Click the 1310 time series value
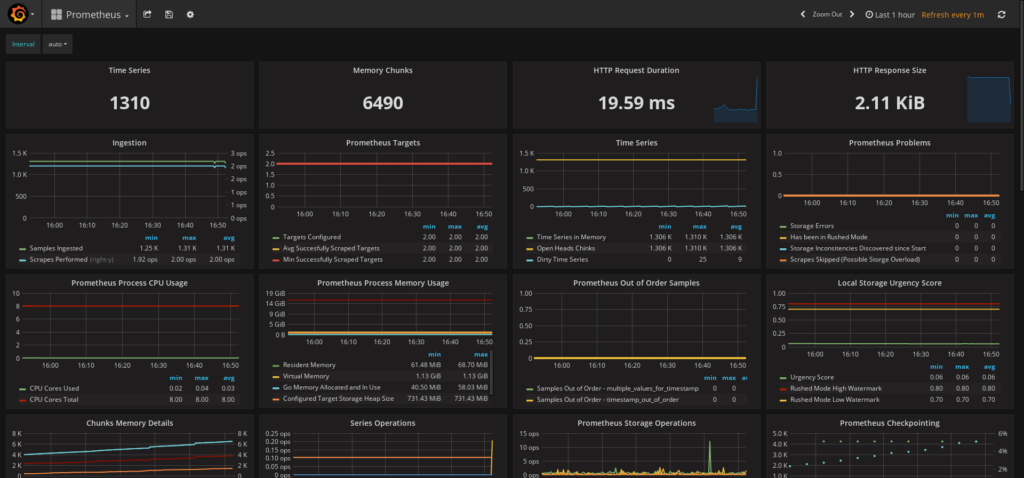 click(129, 103)
